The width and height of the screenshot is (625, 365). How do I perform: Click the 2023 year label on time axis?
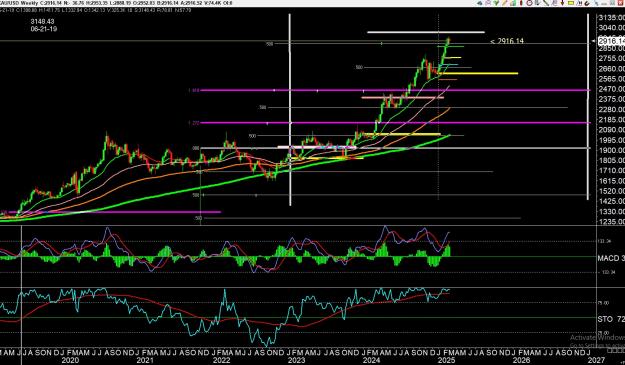coord(296,360)
